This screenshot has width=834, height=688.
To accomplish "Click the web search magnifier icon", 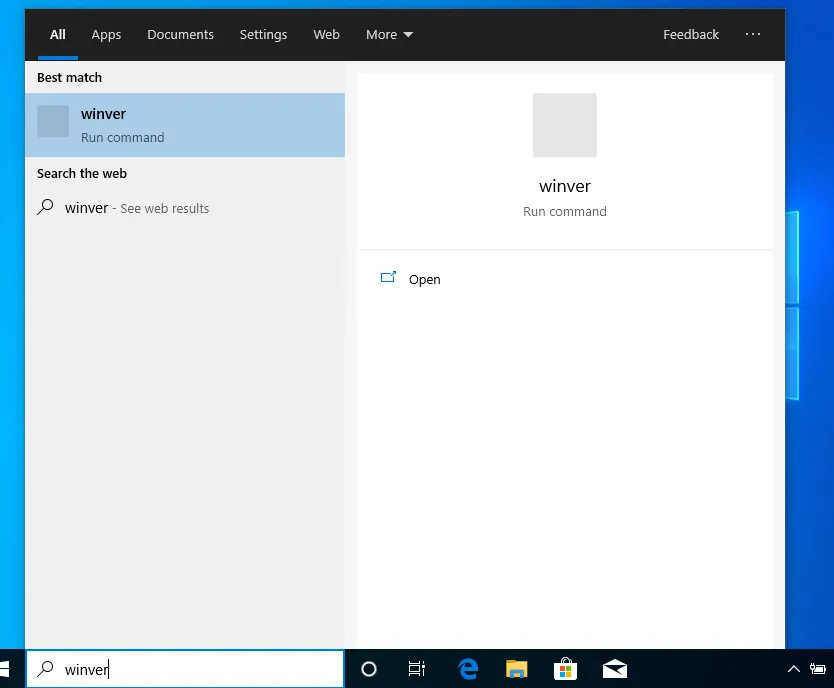I will 46,207.
